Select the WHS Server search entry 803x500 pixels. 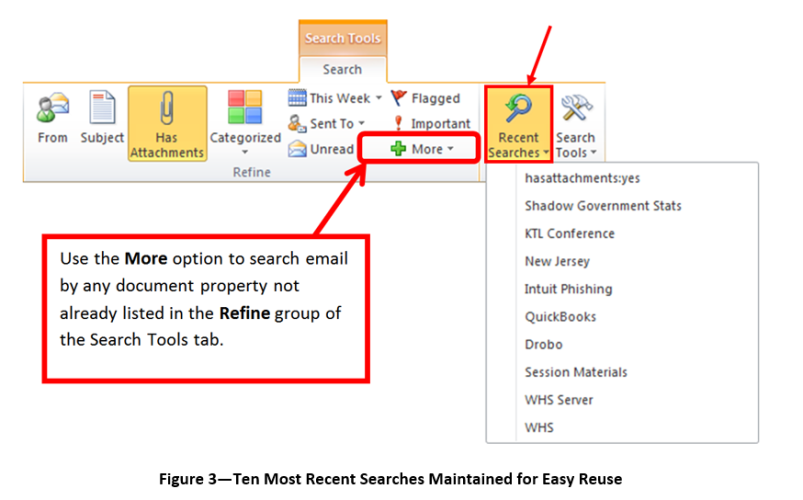click(x=558, y=400)
